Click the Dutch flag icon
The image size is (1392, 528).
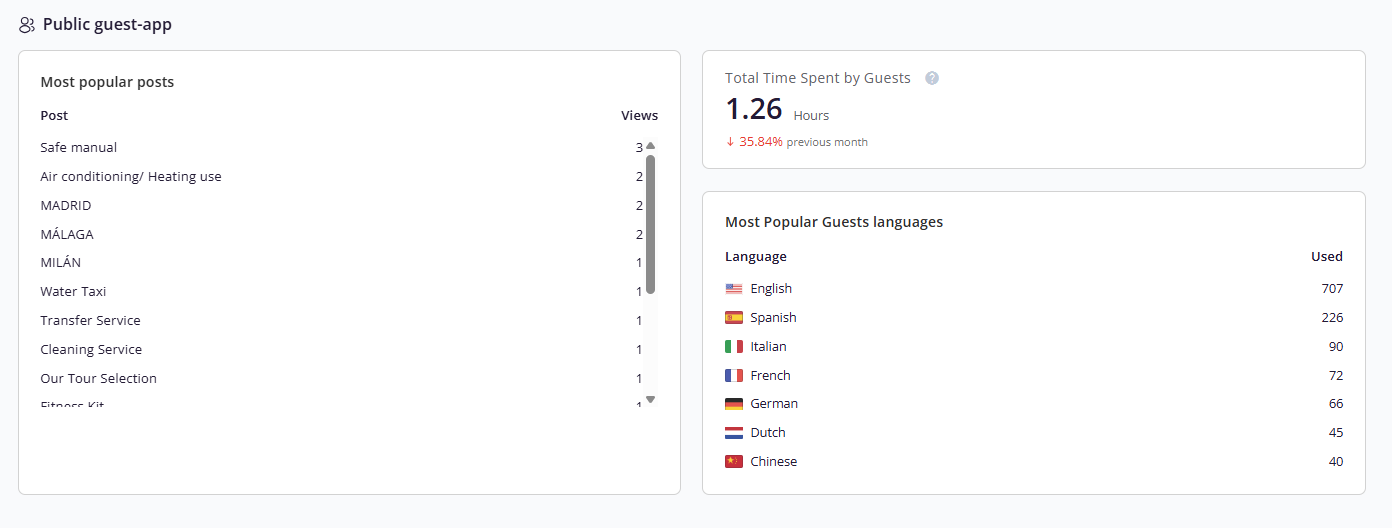[x=734, y=433]
